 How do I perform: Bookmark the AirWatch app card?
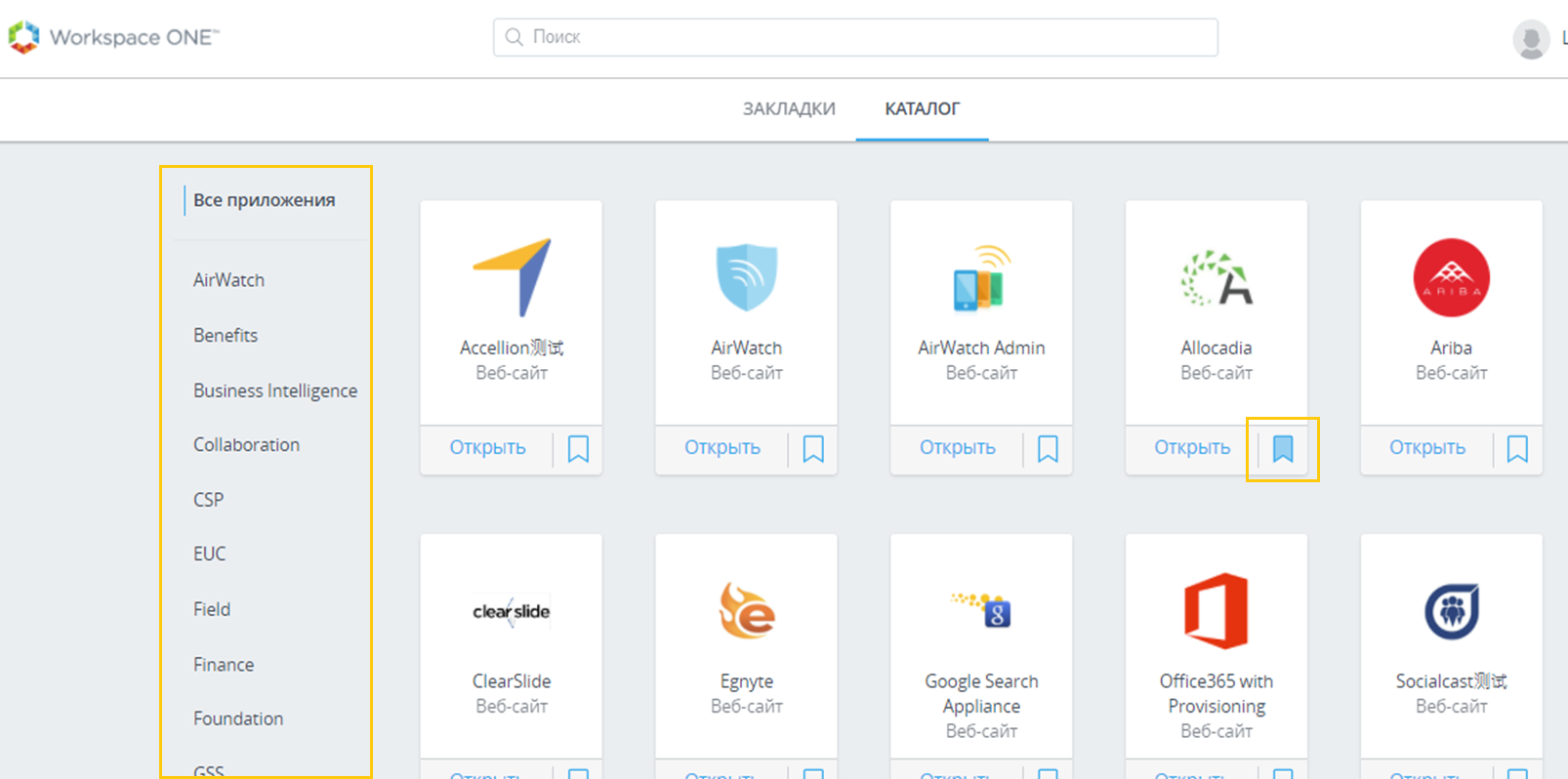click(x=813, y=449)
